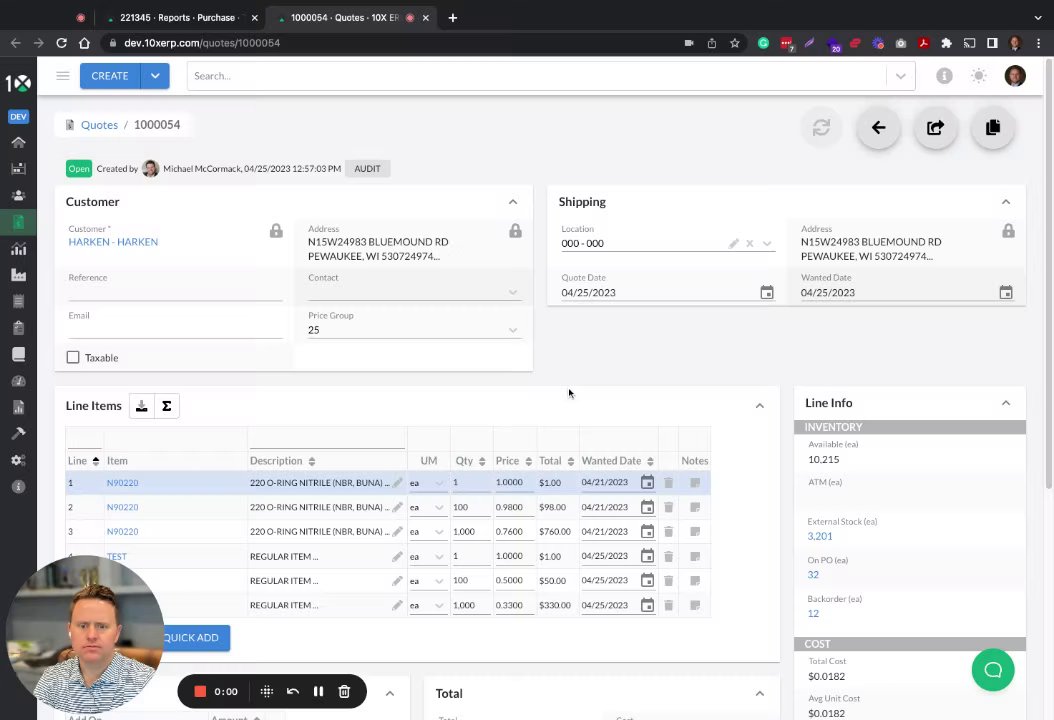Click the home icon in sidebar
The image size is (1054, 720).
click(18, 143)
